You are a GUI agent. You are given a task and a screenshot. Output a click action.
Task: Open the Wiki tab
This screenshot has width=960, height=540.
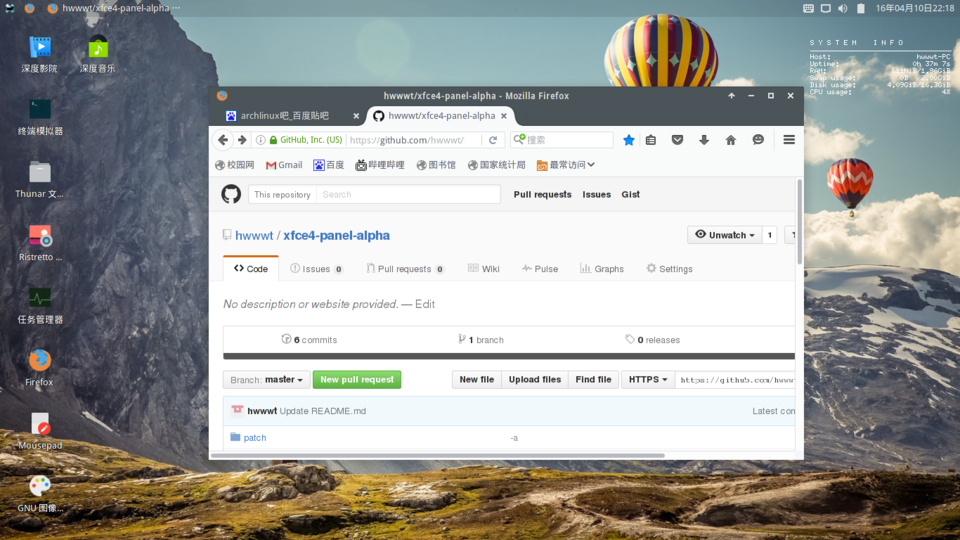[484, 269]
